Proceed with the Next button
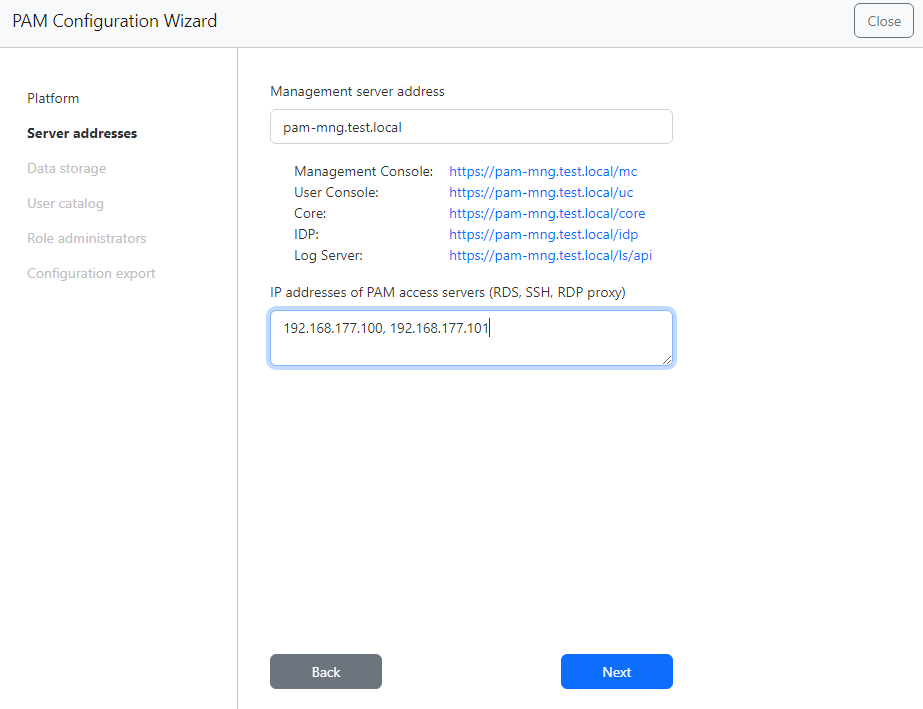 tap(616, 672)
